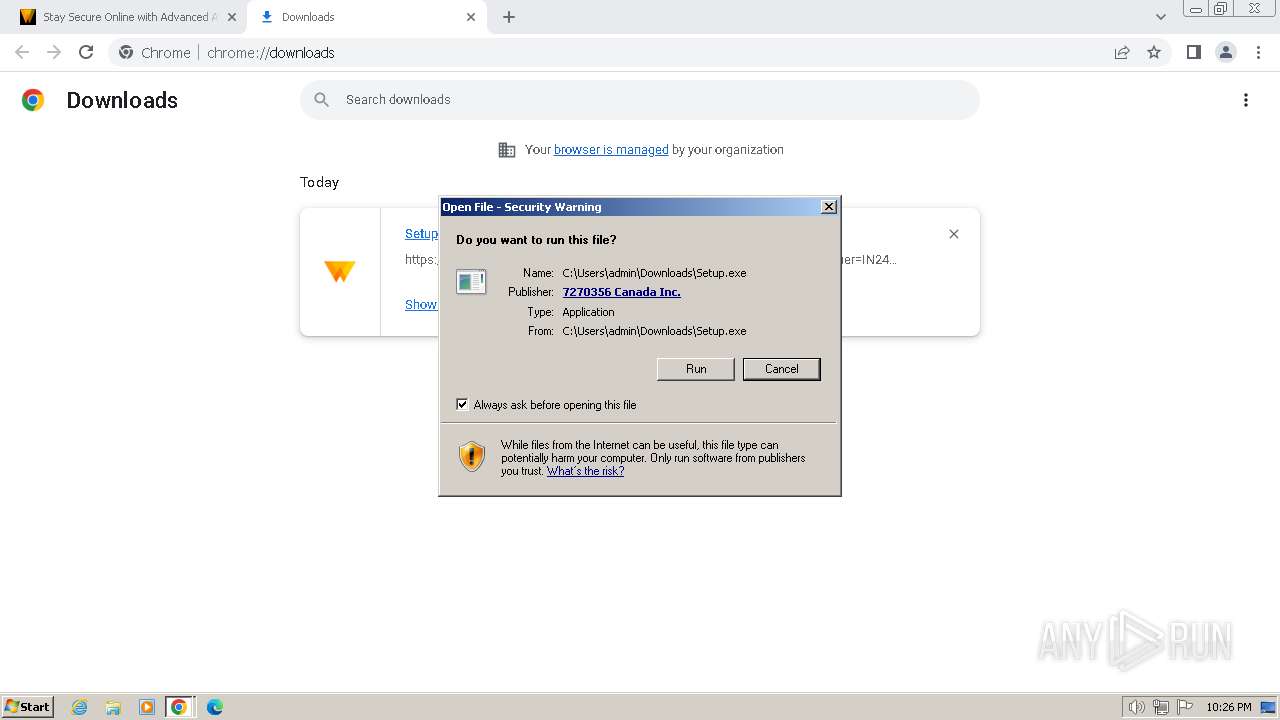The width and height of the screenshot is (1280, 720).
Task: Click the Show desktop button
Action: coord(1269,707)
